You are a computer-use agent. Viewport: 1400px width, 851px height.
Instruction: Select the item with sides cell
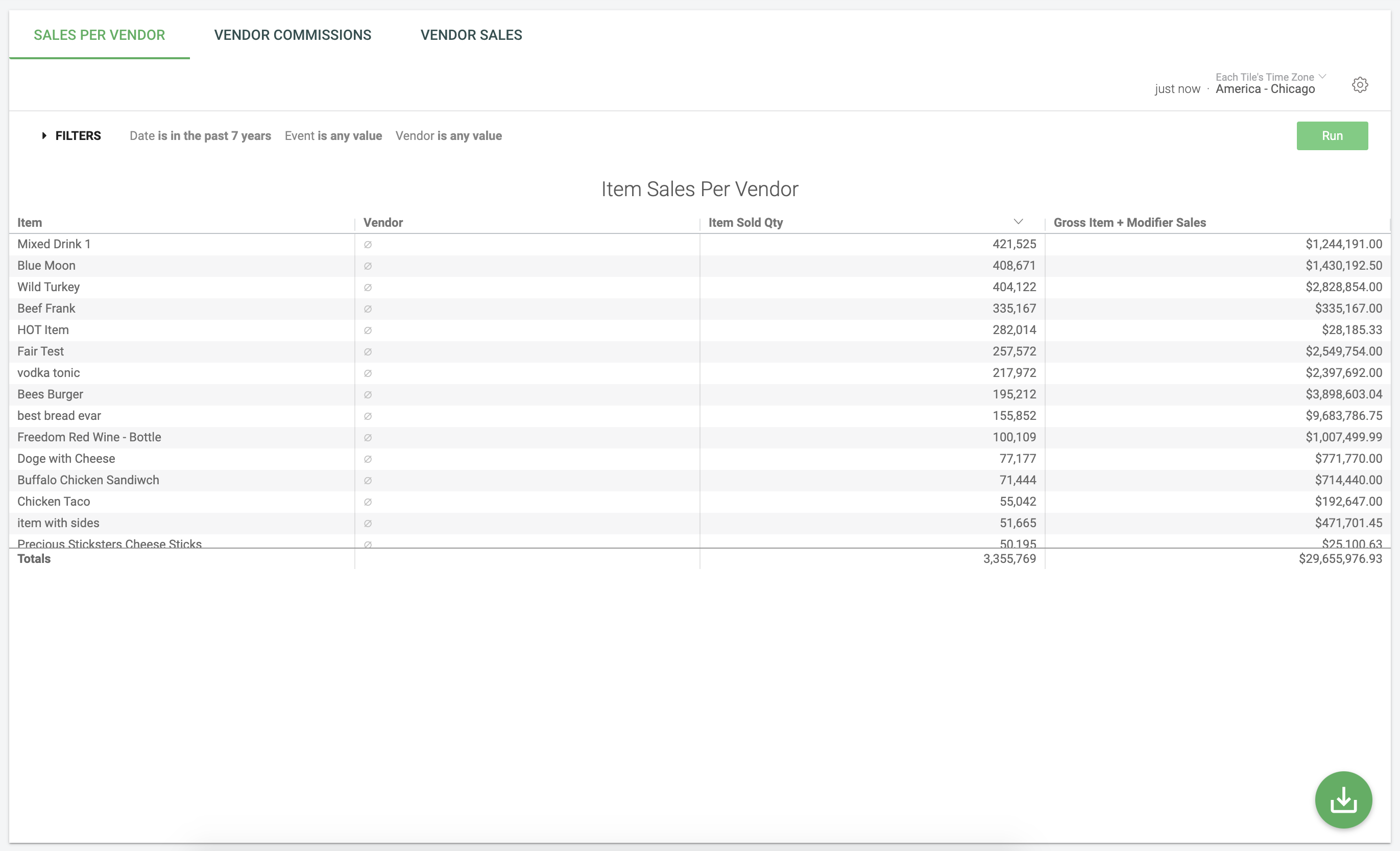click(x=182, y=523)
